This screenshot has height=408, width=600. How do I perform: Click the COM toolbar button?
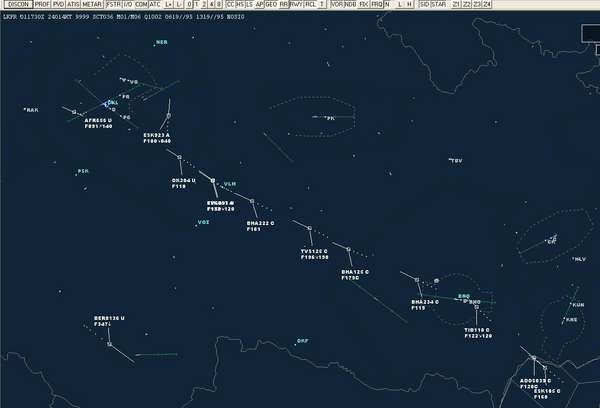pyautogui.click(x=141, y=5)
